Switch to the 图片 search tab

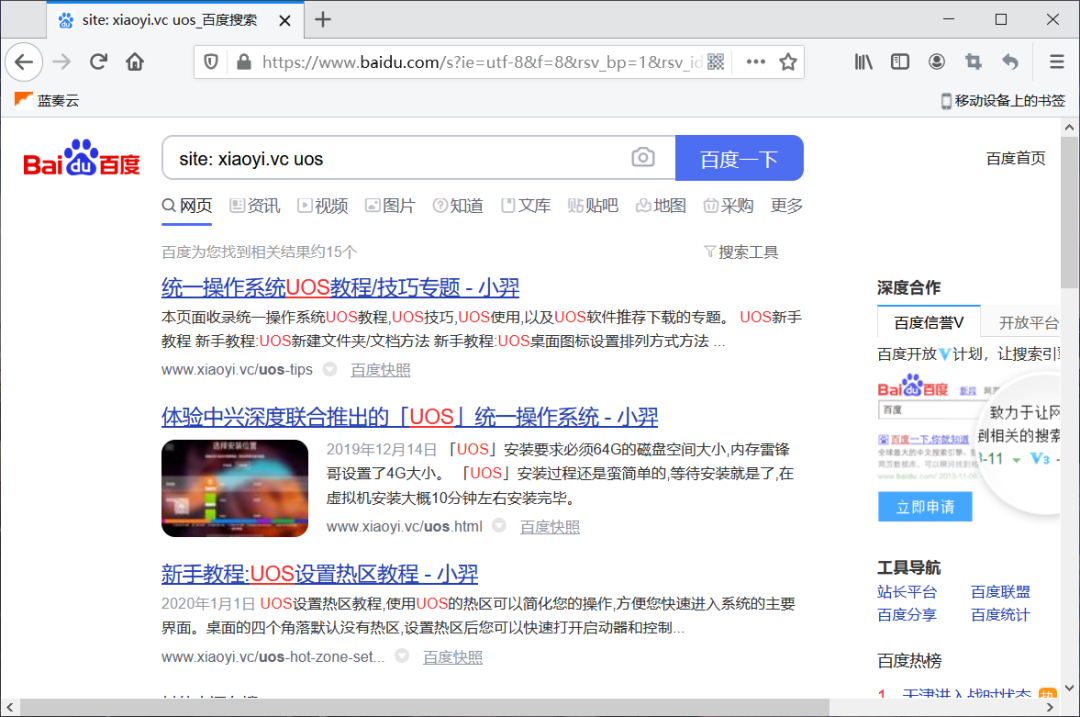390,205
